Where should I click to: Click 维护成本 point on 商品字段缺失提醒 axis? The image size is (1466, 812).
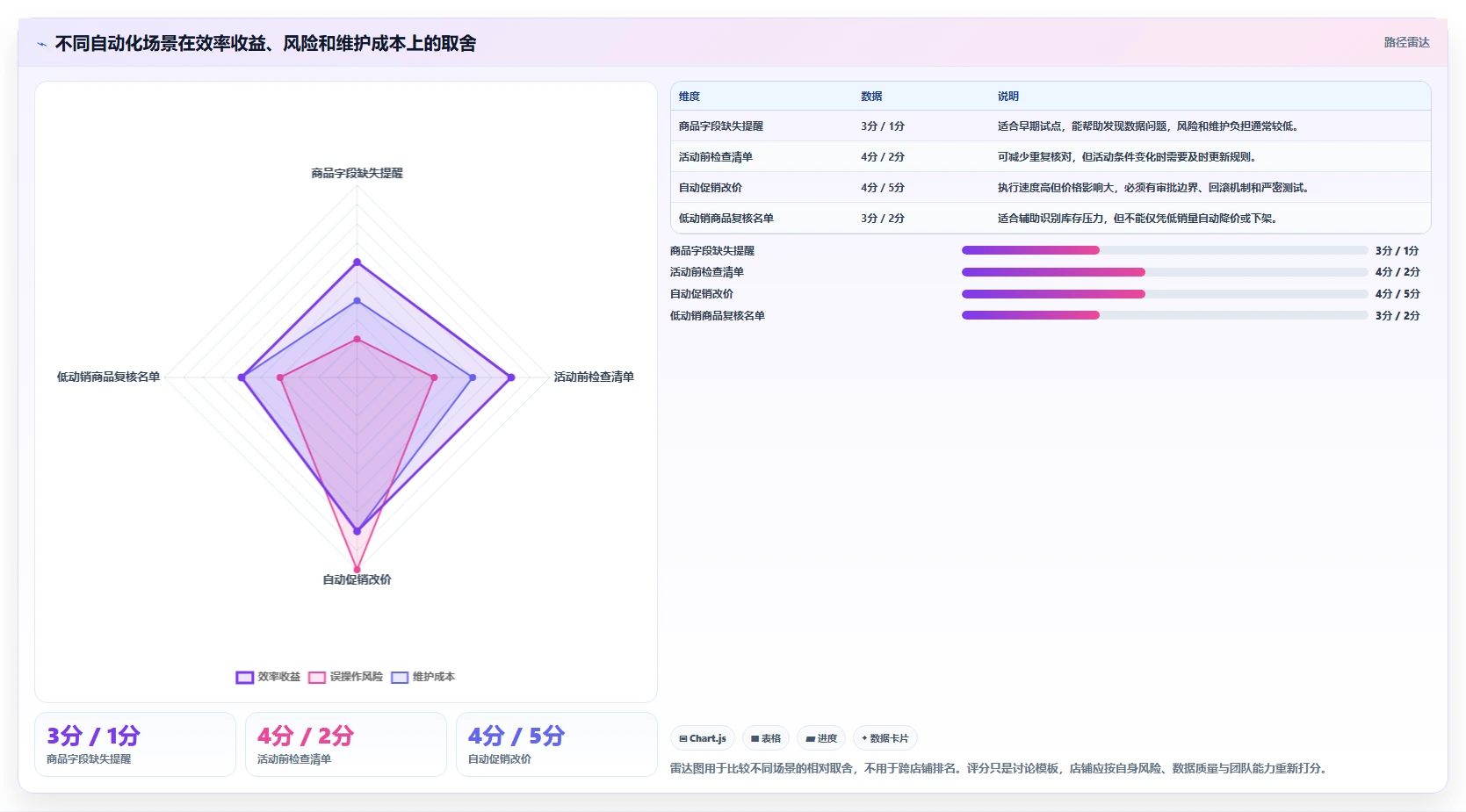coord(357,300)
